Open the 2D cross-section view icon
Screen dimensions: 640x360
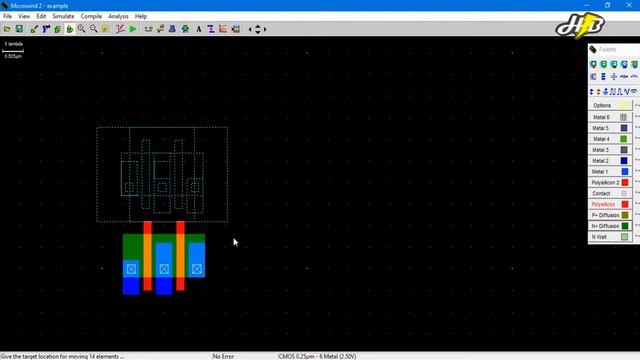160,29
